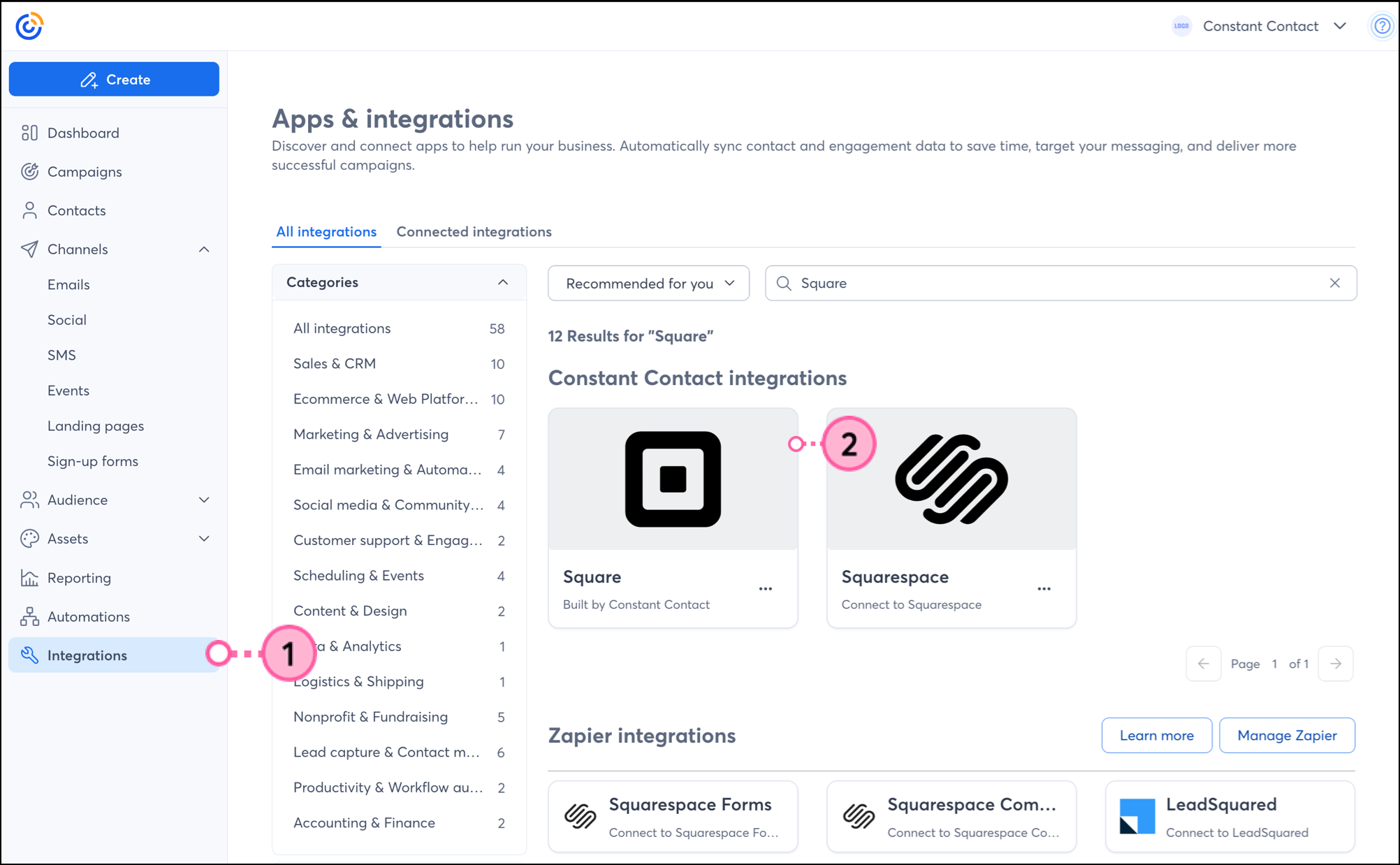Click the Dashboard sidebar icon
This screenshot has width=1400, height=865.
click(29, 133)
